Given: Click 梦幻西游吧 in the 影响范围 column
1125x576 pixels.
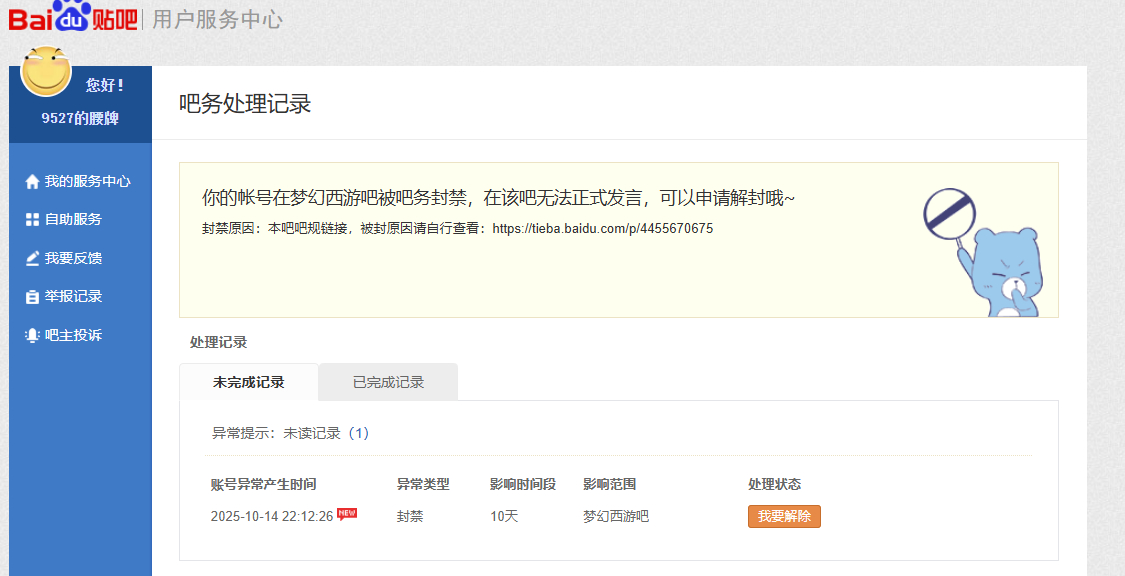Looking at the screenshot, I should tap(616, 517).
